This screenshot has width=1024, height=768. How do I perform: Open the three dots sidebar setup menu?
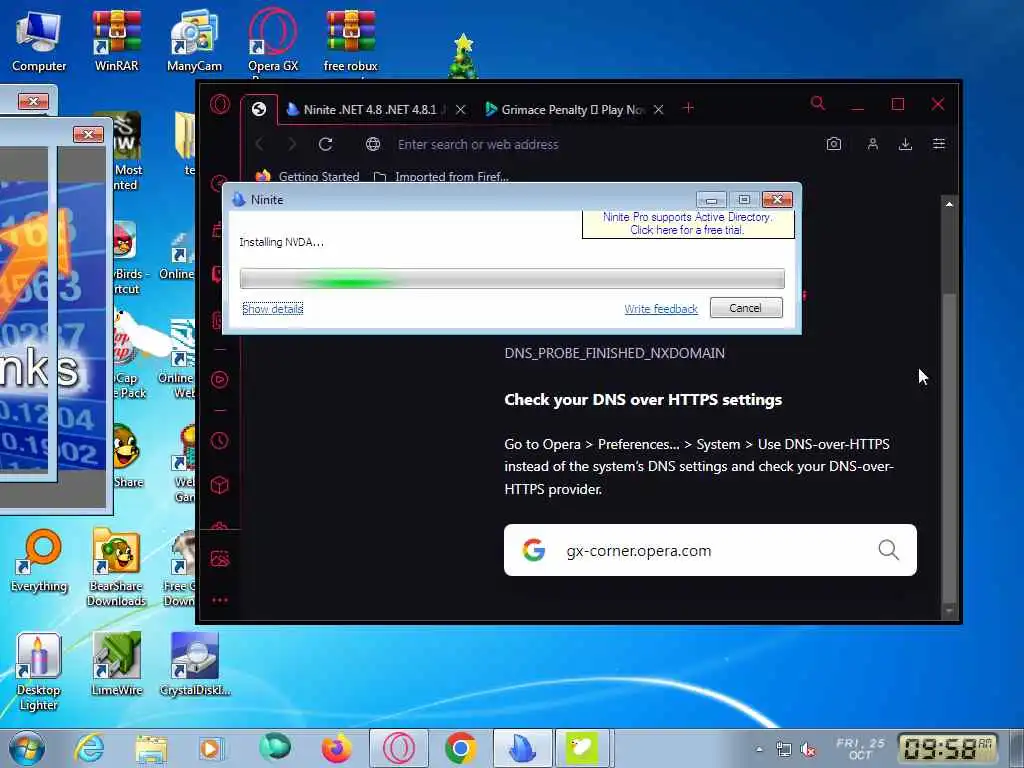pos(220,600)
